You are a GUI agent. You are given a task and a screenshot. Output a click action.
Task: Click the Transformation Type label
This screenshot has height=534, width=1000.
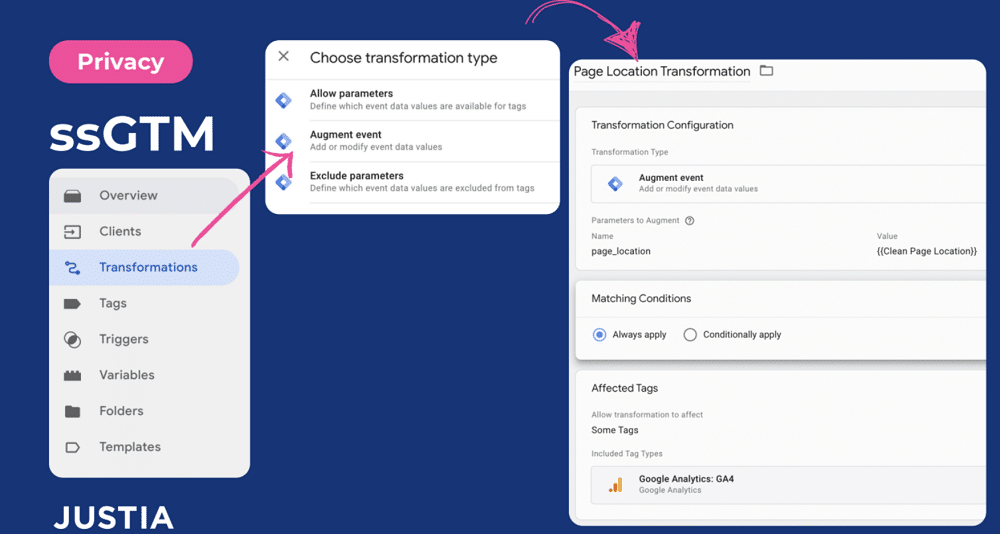click(x=629, y=152)
